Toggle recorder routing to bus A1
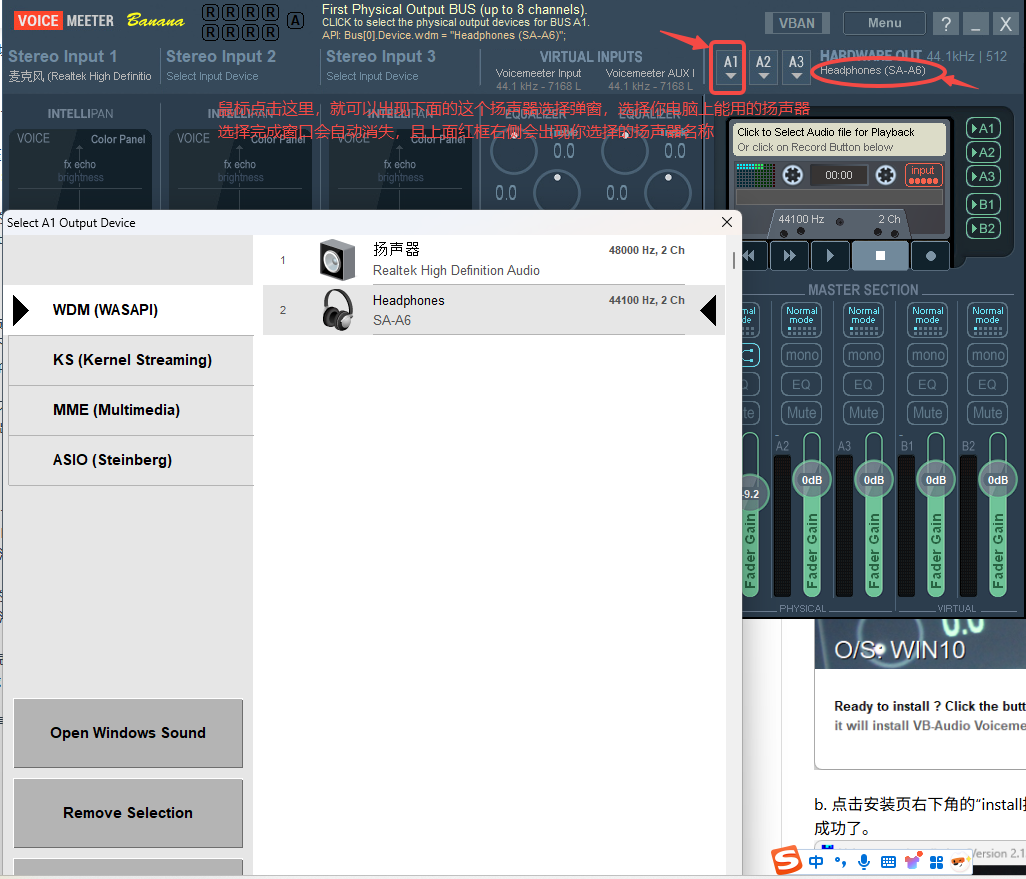The width and height of the screenshot is (1026, 879). [x=983, y=128]
